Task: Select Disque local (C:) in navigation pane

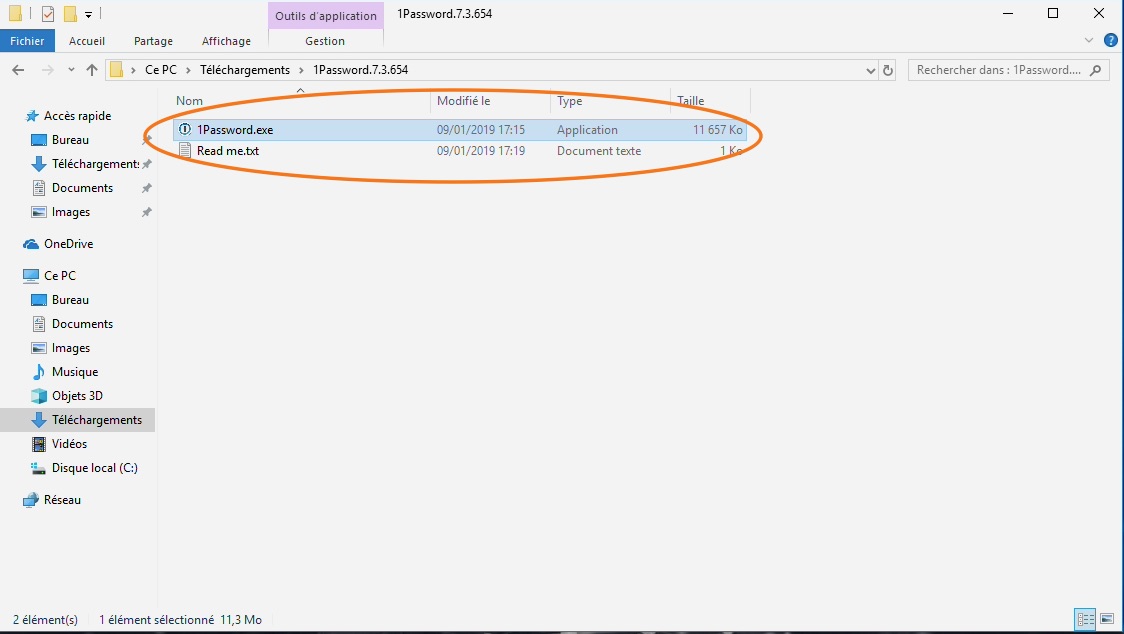Action: pyautogui.click(x=94, y=468)
